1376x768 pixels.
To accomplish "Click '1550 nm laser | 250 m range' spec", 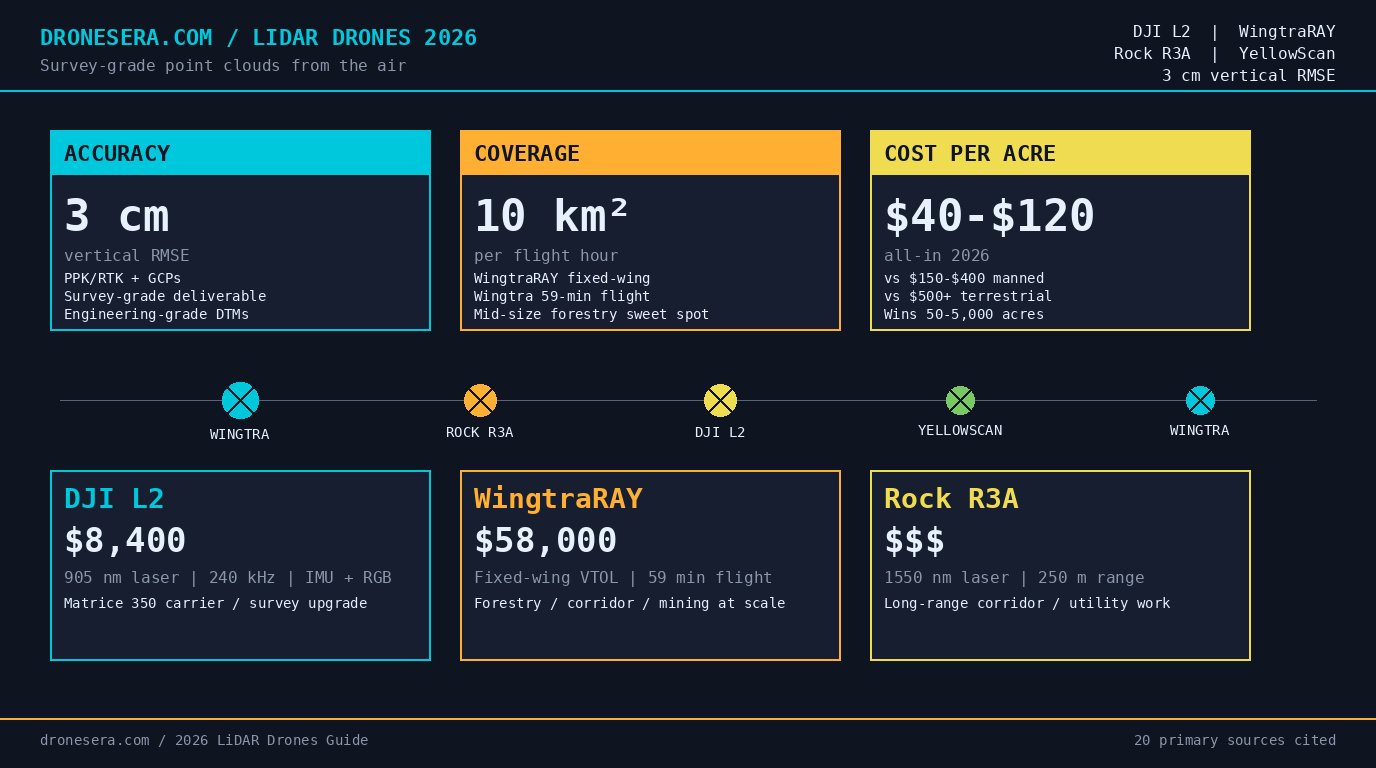I will pos(1014,578).
